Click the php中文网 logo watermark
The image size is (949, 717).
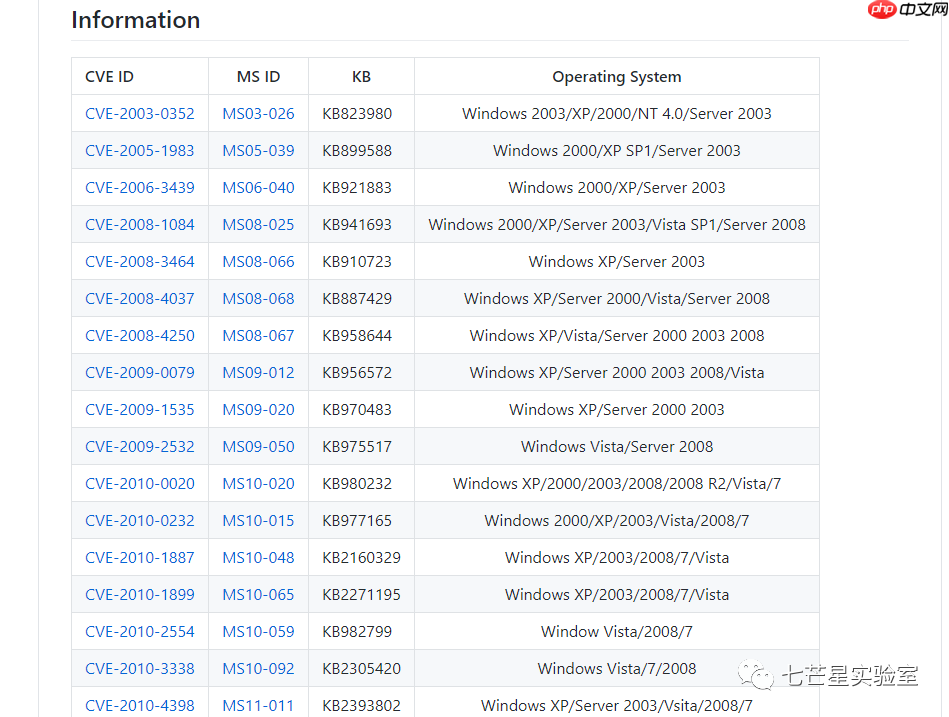click(x=904, y=10)
